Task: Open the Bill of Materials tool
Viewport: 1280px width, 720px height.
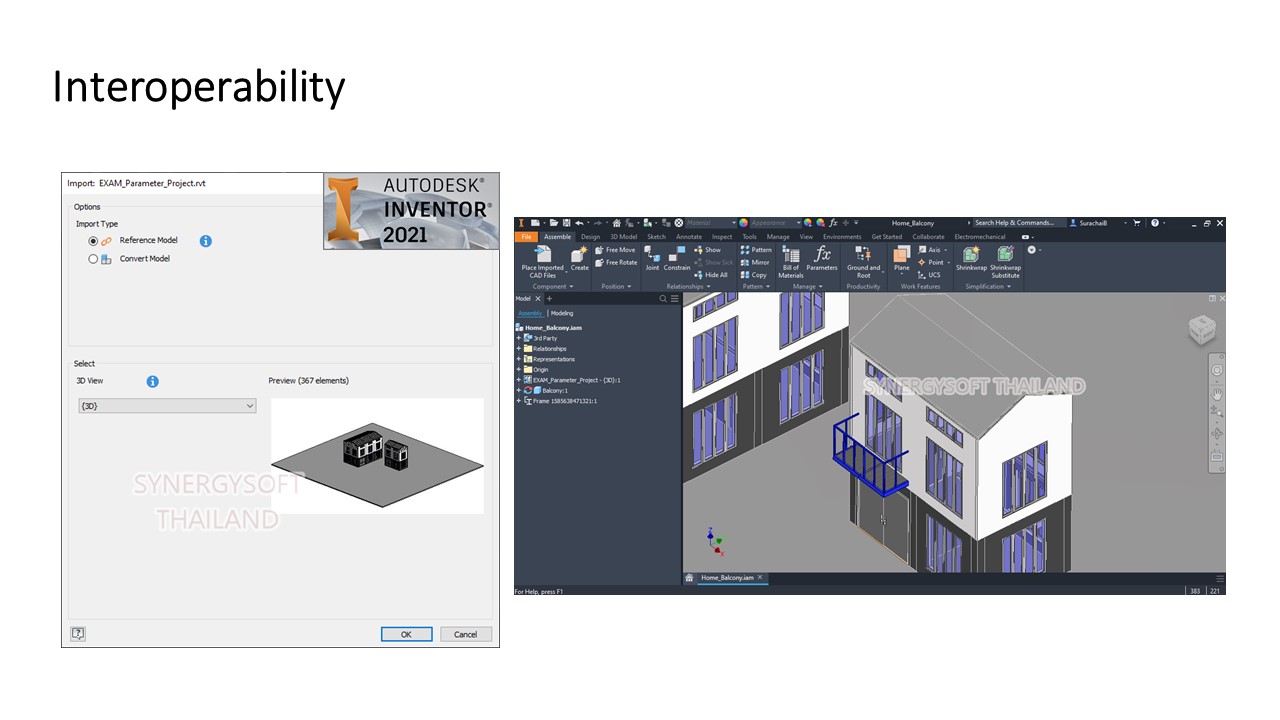Action: click(x=790, y=263)
